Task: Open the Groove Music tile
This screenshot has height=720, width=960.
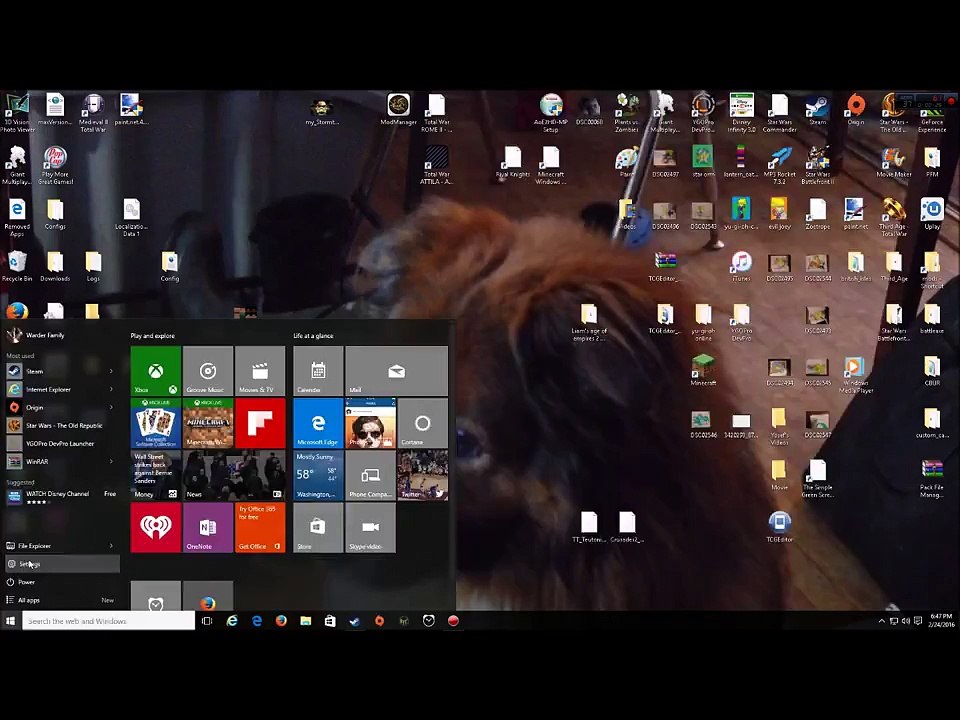Action: (x=208, y=370)
